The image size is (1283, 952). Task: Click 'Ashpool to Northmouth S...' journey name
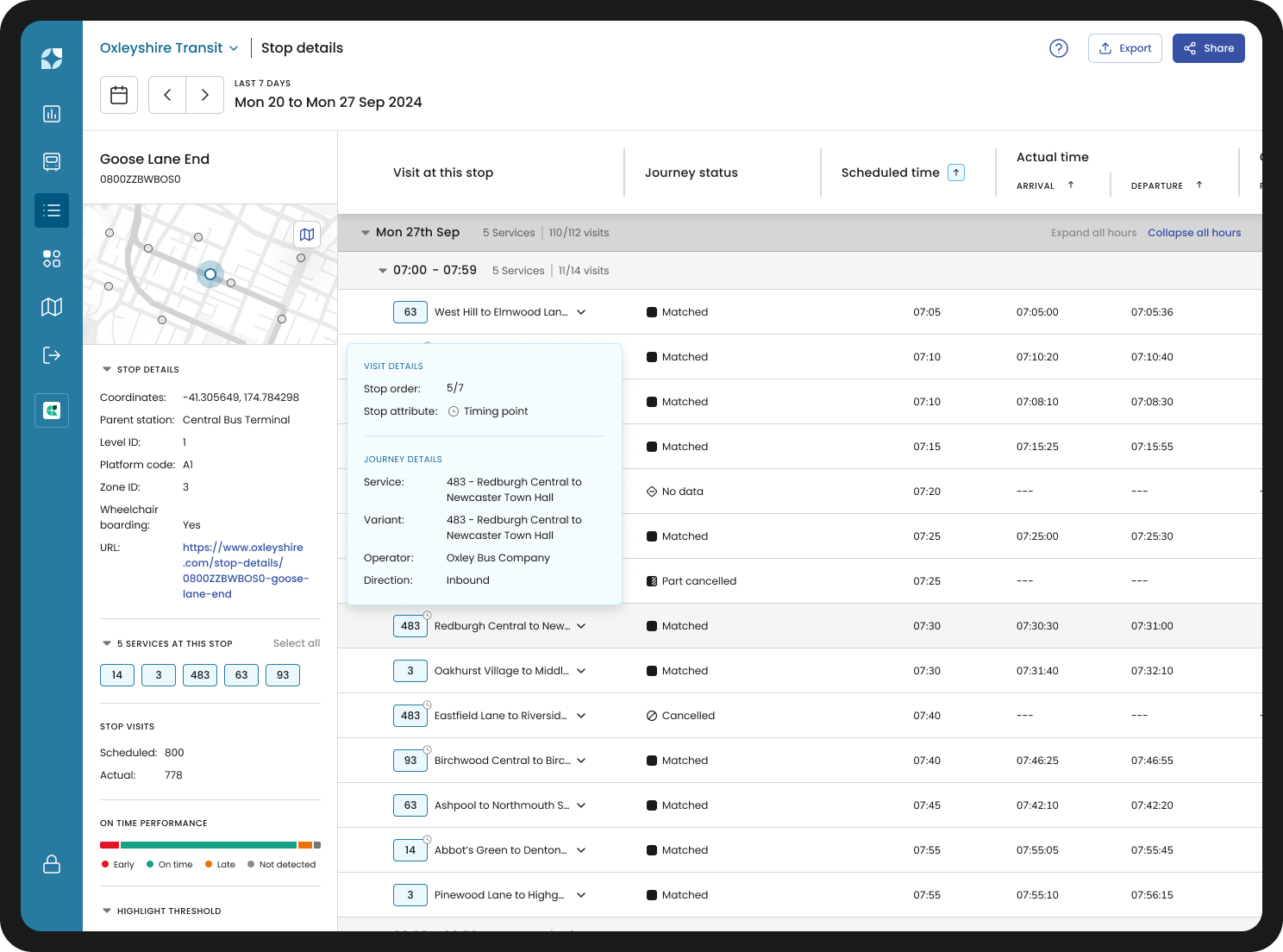[x=502, y=805]
